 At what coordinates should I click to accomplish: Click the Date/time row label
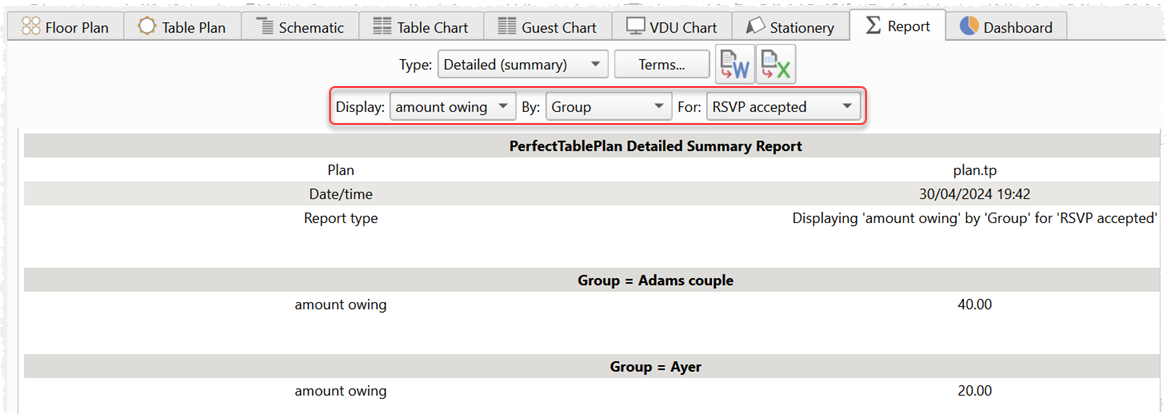pyautogui.click(x=341, y=194)
